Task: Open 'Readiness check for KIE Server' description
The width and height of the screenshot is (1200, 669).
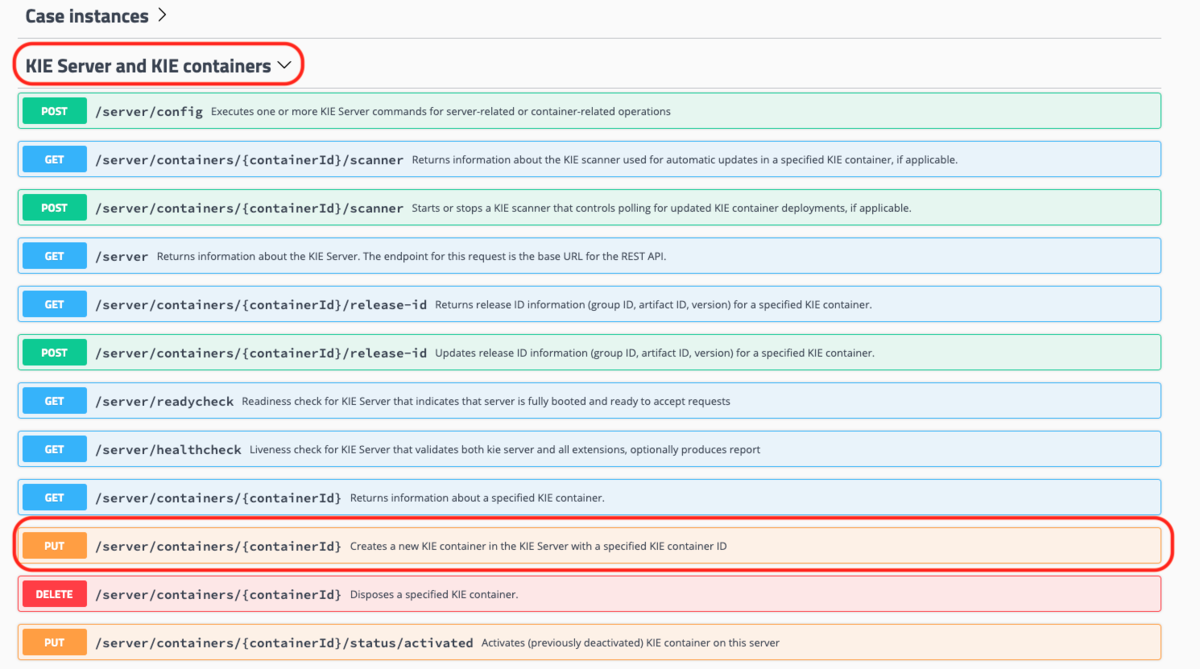Action: (486, 402)
